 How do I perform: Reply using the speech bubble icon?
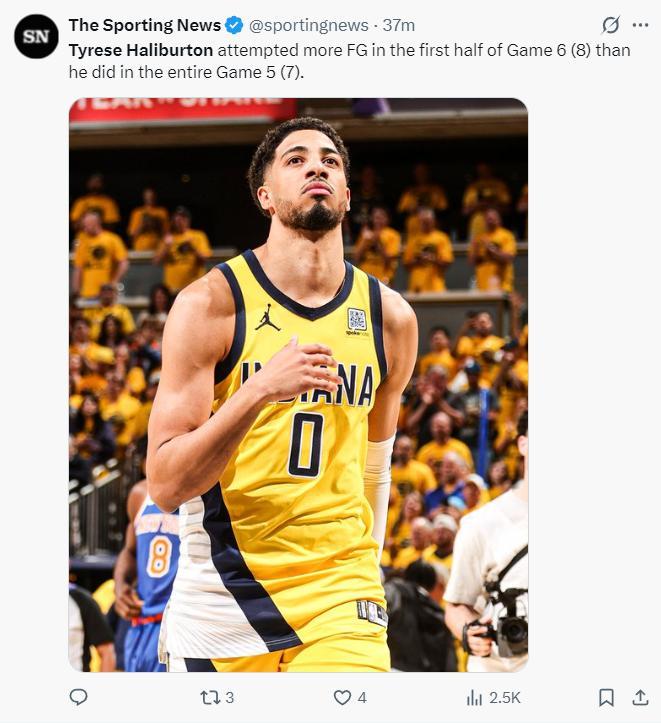tap(79, 697)
